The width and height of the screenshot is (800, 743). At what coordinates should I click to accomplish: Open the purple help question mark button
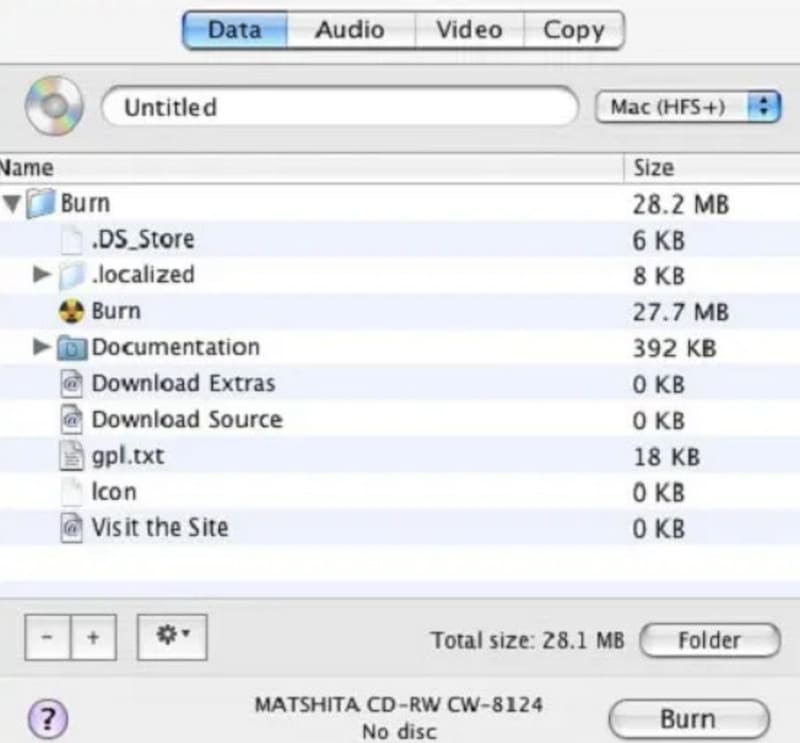point(47,717)
